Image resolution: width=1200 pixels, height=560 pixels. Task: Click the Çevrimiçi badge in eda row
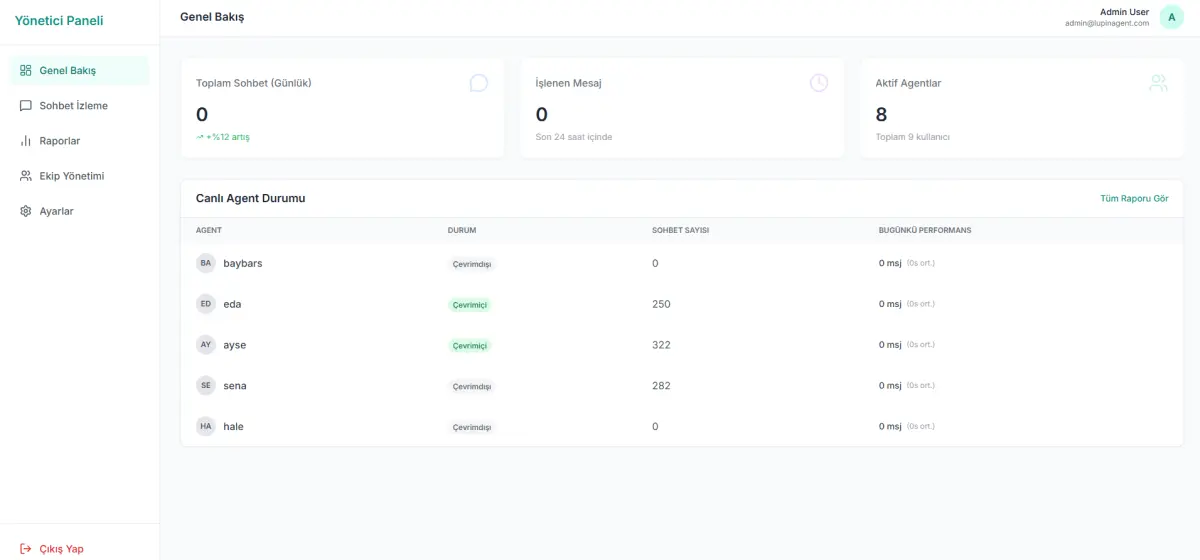pyautogui.click(x=470, y=304)
